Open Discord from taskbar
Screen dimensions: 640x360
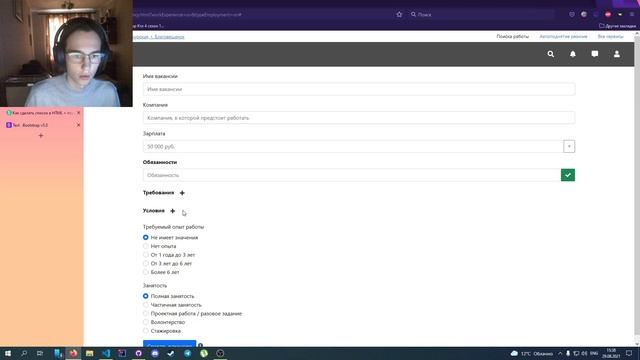155,353
